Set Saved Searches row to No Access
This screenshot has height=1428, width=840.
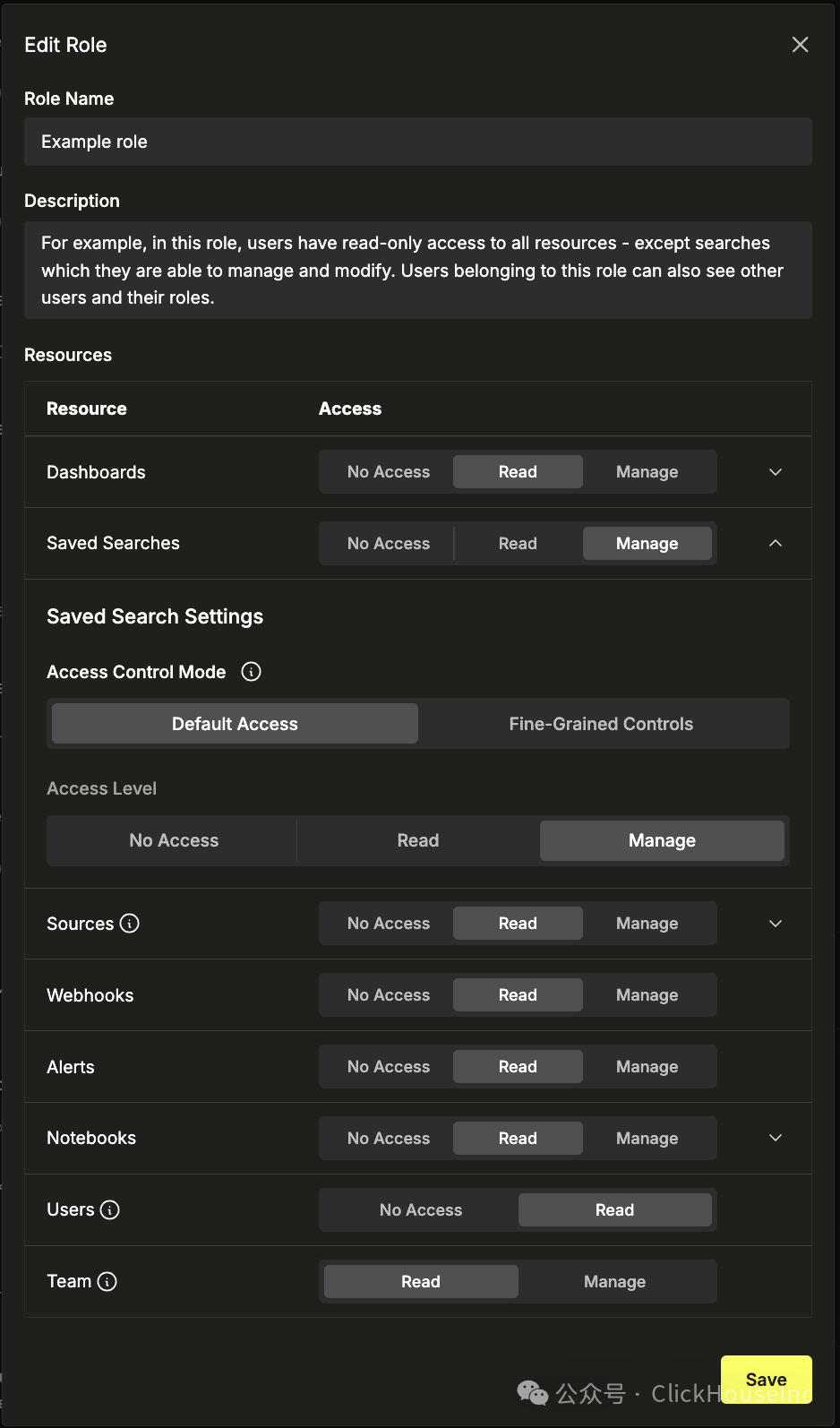pos(389,544)
